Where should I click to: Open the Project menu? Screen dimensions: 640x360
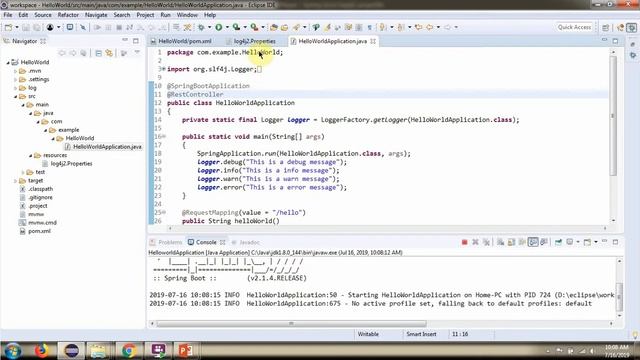[145, 15]
